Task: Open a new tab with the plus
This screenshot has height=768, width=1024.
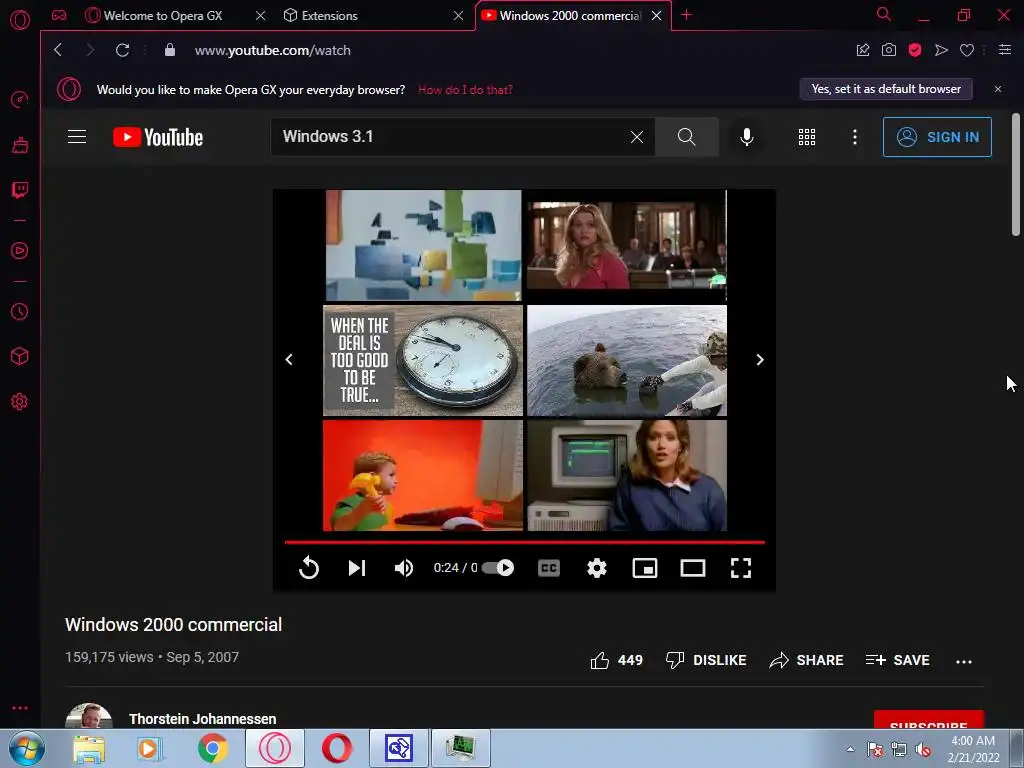Action: click(x=686, y=14)
